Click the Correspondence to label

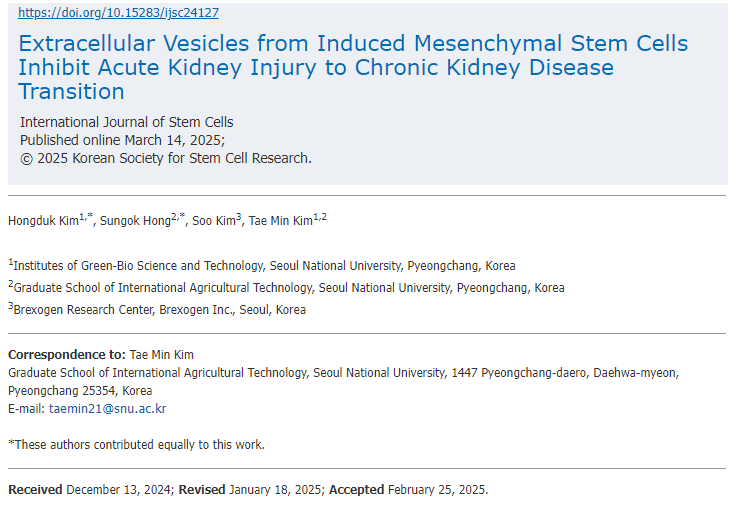click(66, 355)
